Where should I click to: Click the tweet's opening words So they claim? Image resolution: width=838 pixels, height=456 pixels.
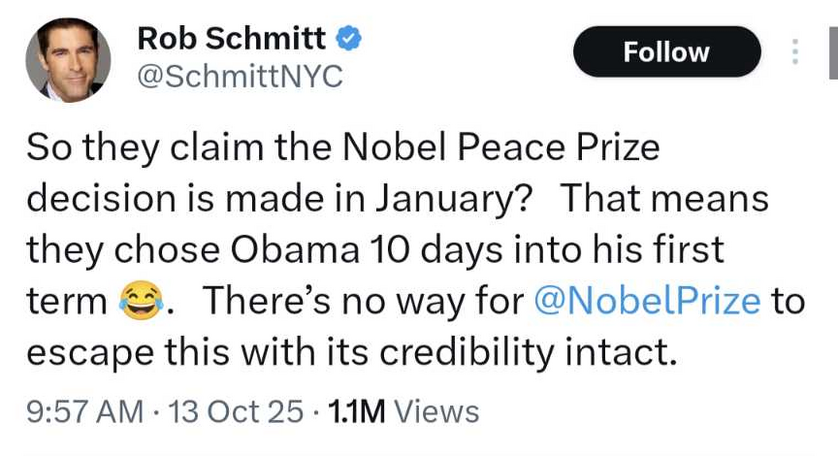click(135, 147)
